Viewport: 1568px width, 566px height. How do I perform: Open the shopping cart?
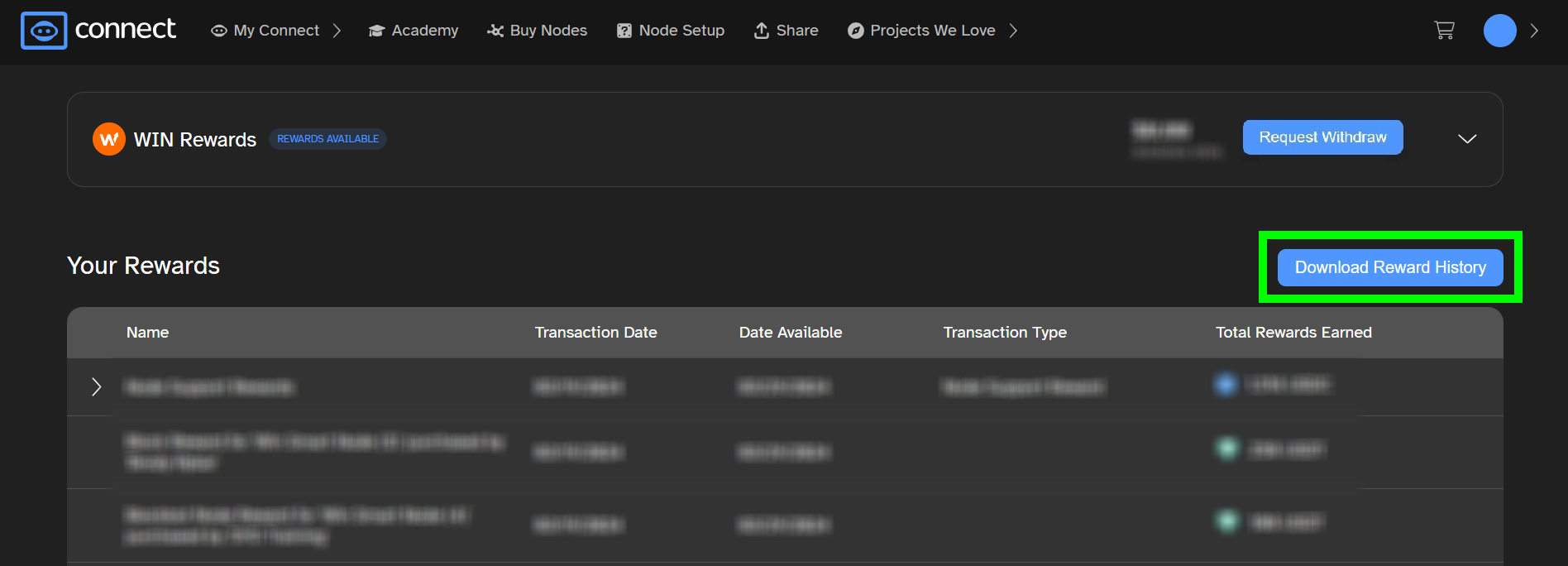coord(1444,31)
